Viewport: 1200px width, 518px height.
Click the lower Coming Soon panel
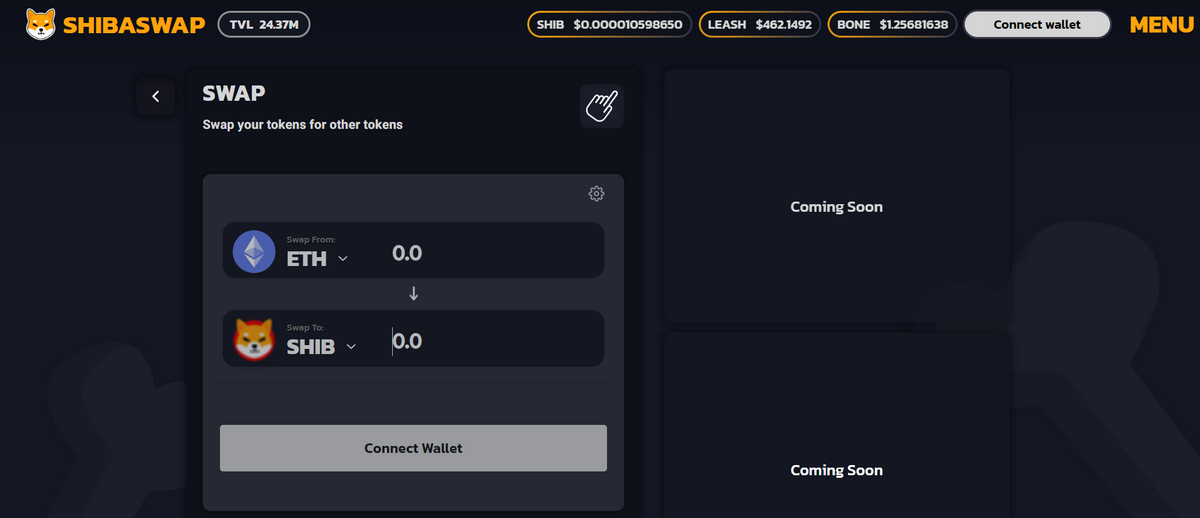coord(837,425)
